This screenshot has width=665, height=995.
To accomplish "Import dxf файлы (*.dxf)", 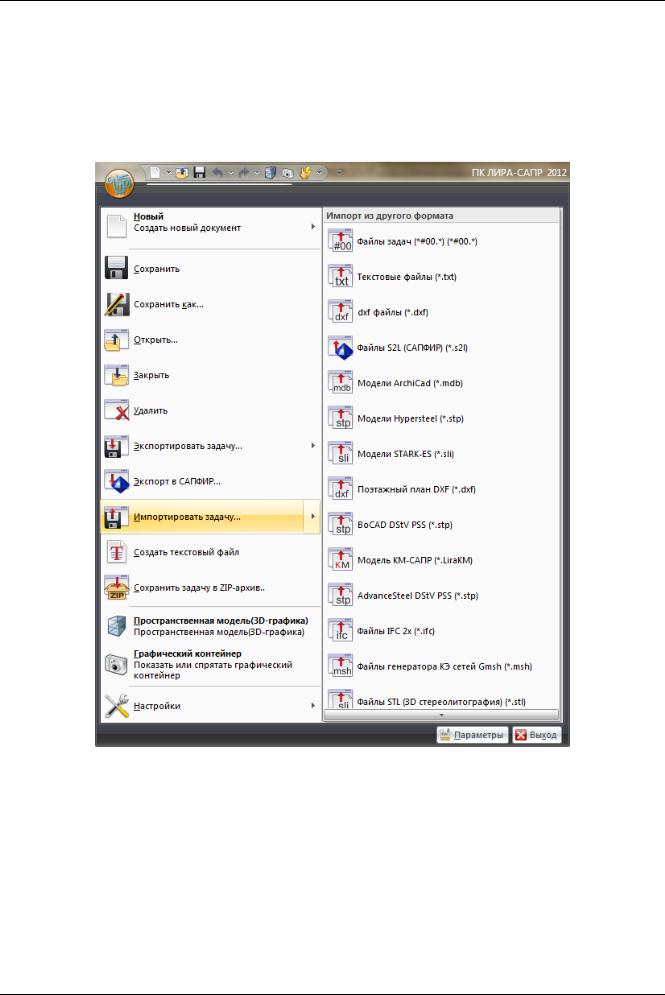I will 442,312.
